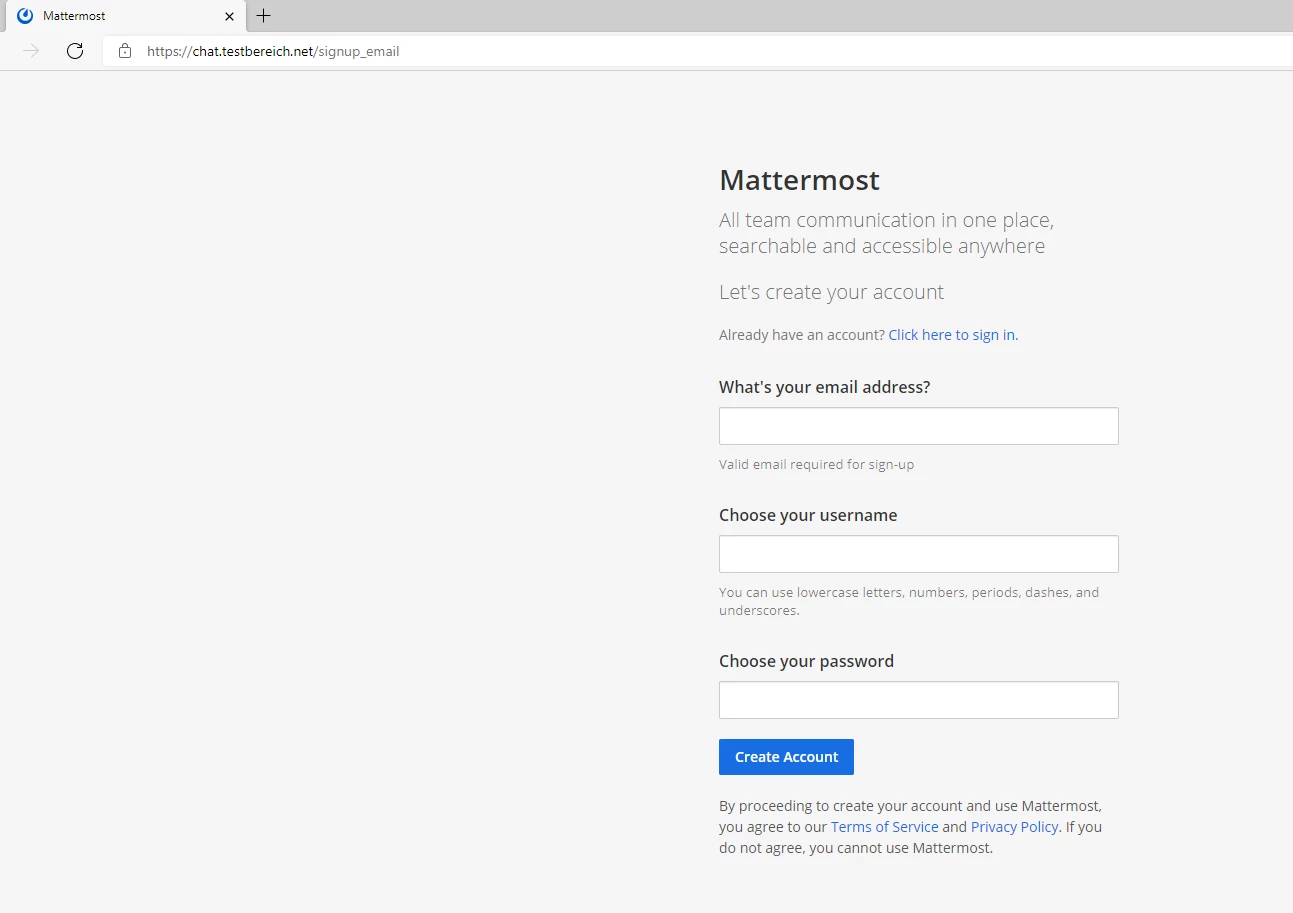Click 'Choose your username' label
This screenshot has height=913, width=1293.
808,515
